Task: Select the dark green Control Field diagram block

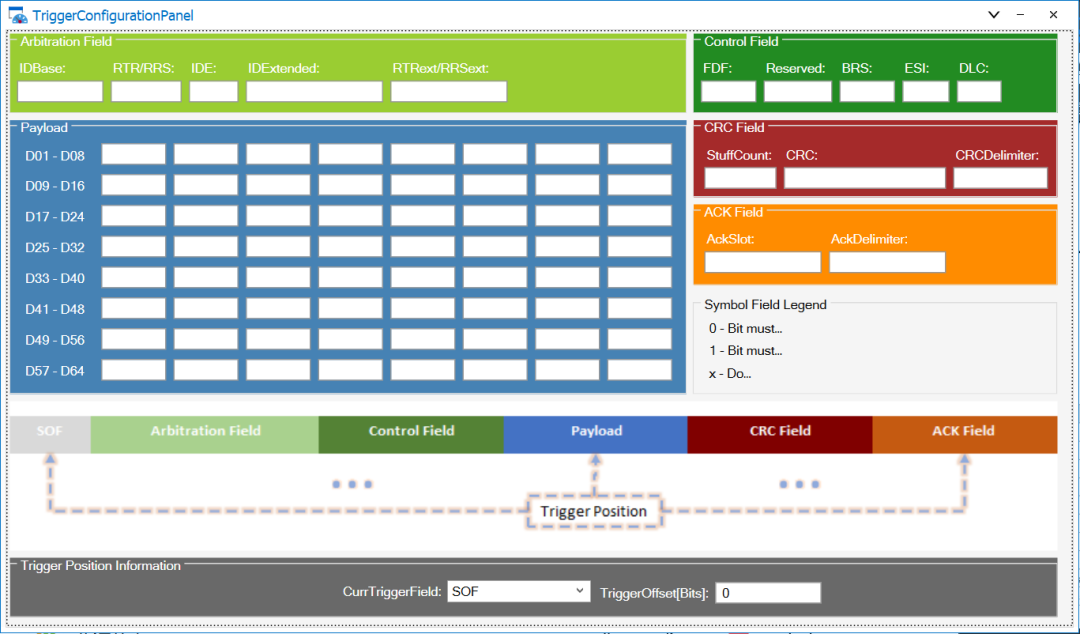Action: click(x=411, y=431)
